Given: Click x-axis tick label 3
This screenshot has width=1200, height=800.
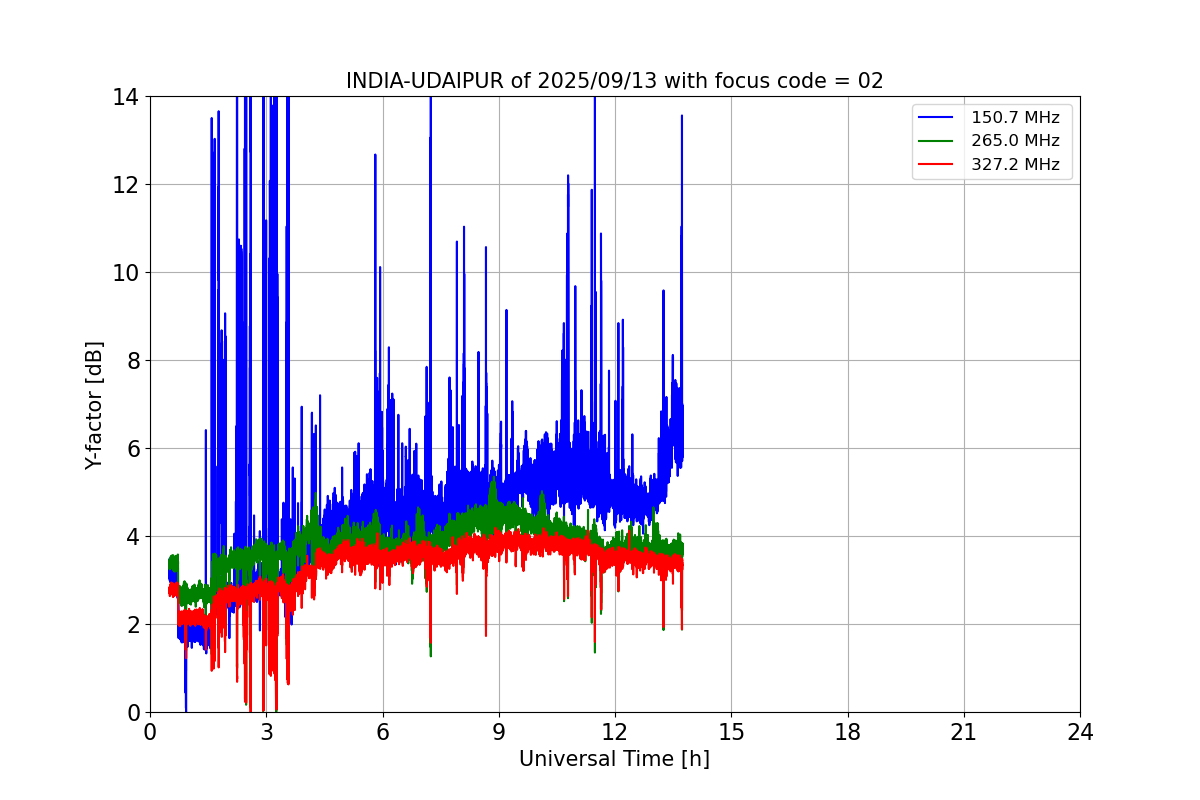Looking at the screenshot, I should click(x=266, y=732).
